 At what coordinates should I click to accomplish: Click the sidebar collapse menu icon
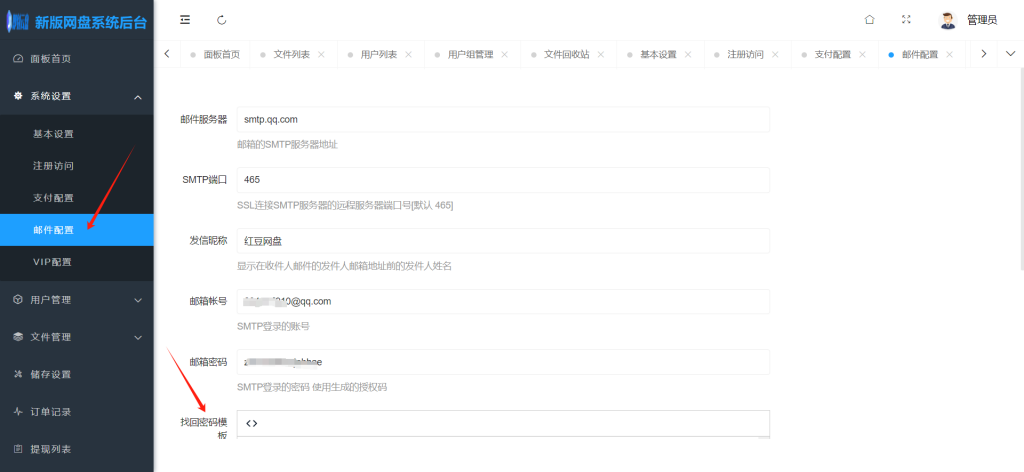click(x=185, y=20)
